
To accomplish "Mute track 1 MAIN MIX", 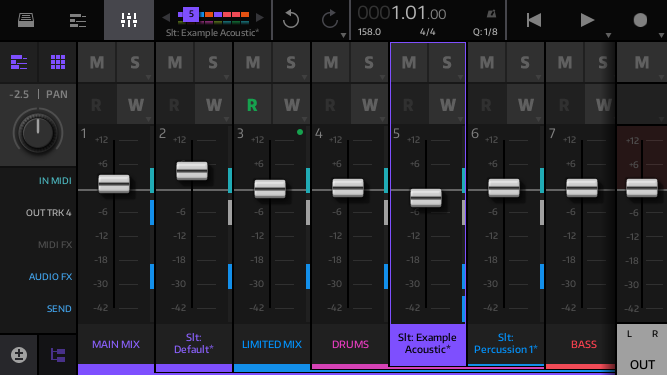I will click(97, 62).
